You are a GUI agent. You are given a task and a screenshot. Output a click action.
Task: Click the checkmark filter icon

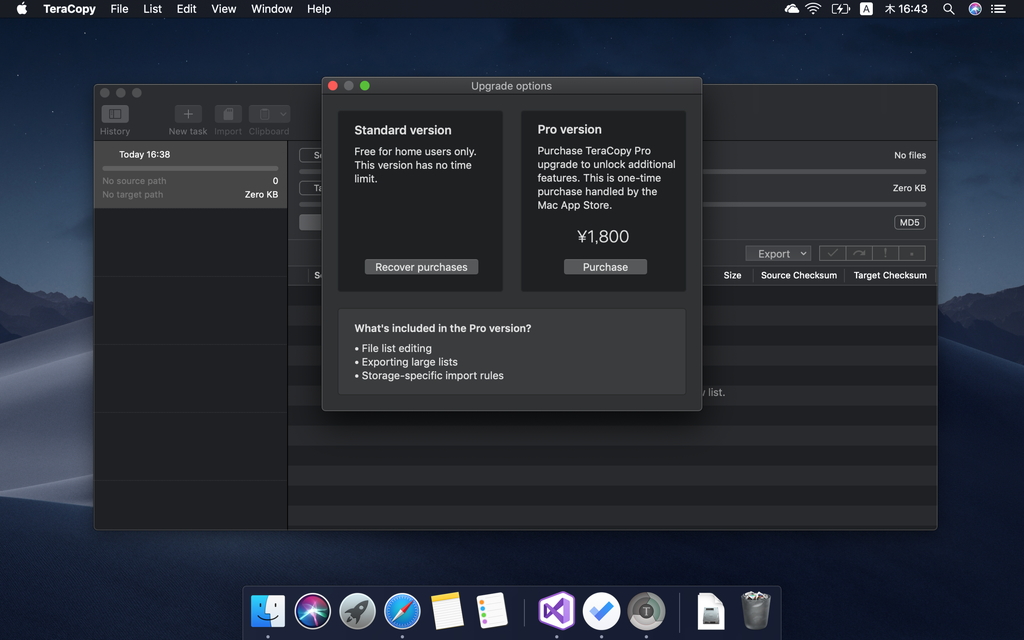click(832, 253)
